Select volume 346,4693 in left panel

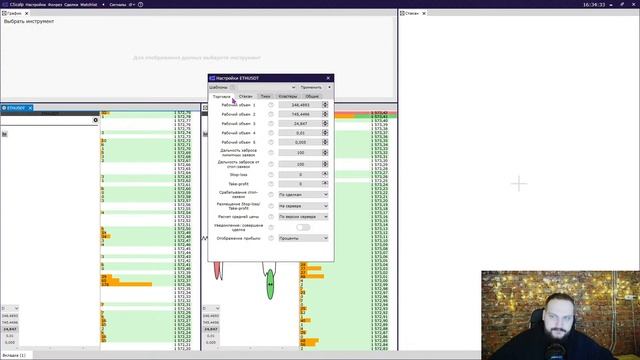pos(10,316)
